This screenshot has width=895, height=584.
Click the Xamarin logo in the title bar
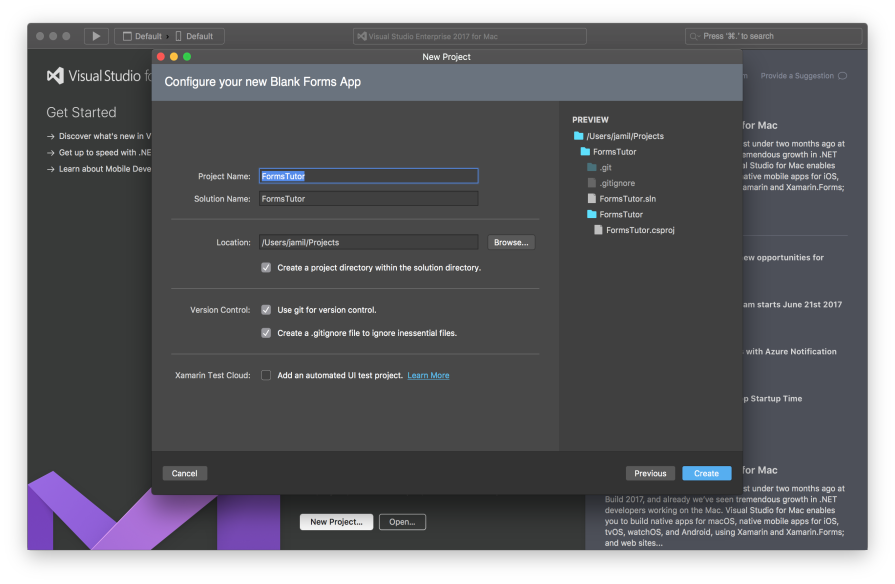click(364, 35)
